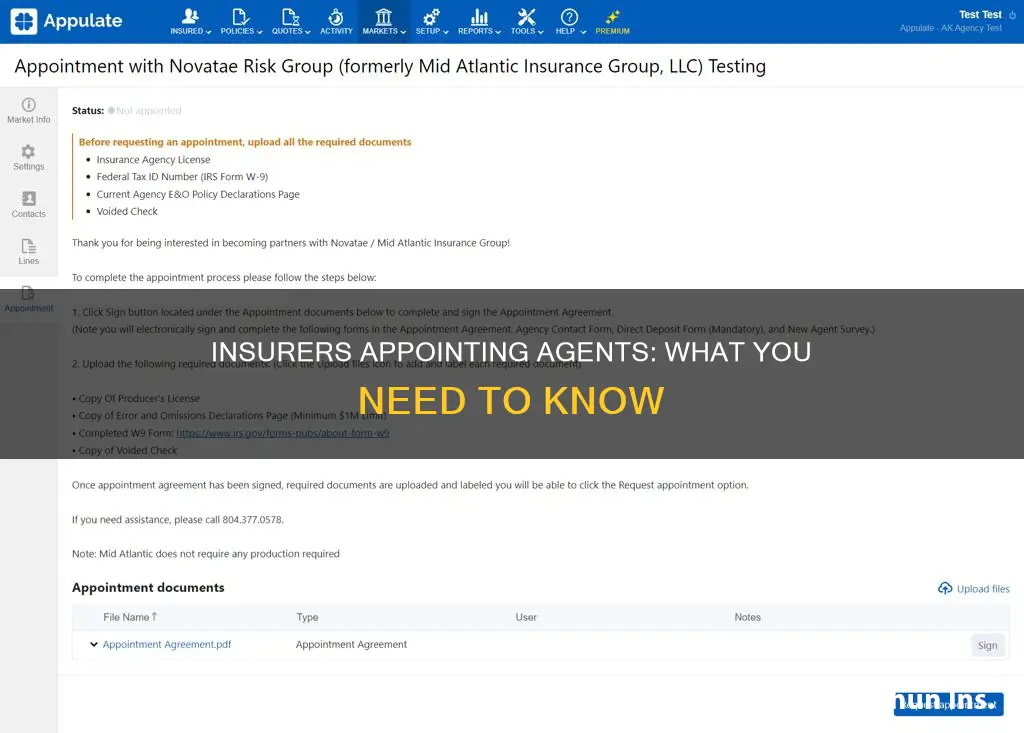1024x733 pixels.
Task: Click 'Federal Tax ID Number' list item
Action: pos(182,176)
